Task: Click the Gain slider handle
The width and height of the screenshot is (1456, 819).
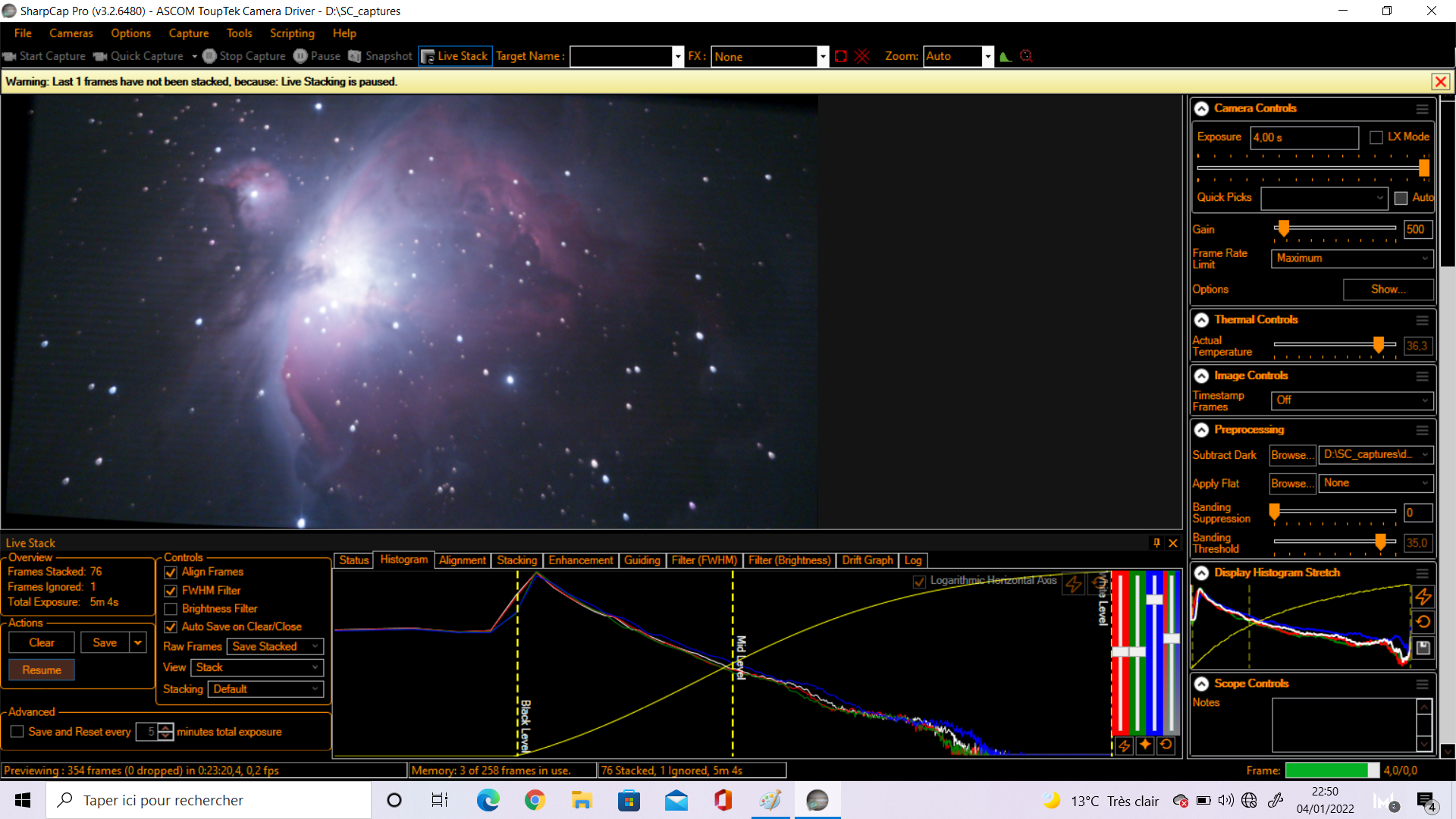Action: 1283,228
